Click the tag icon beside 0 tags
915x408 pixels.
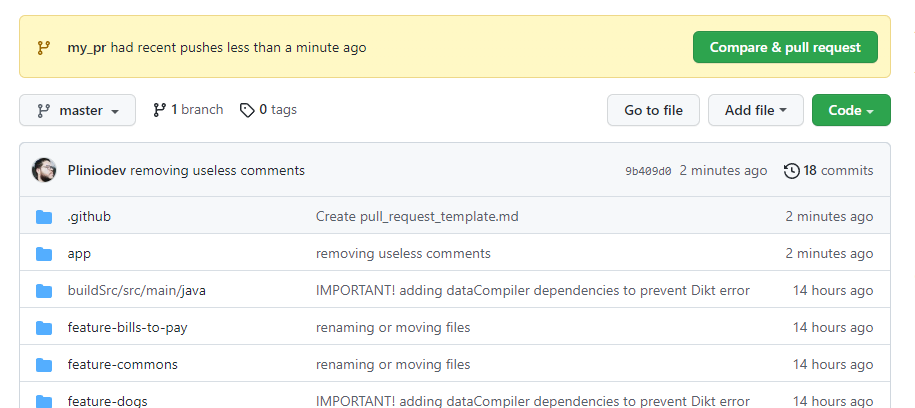click(x=247, y=110)
